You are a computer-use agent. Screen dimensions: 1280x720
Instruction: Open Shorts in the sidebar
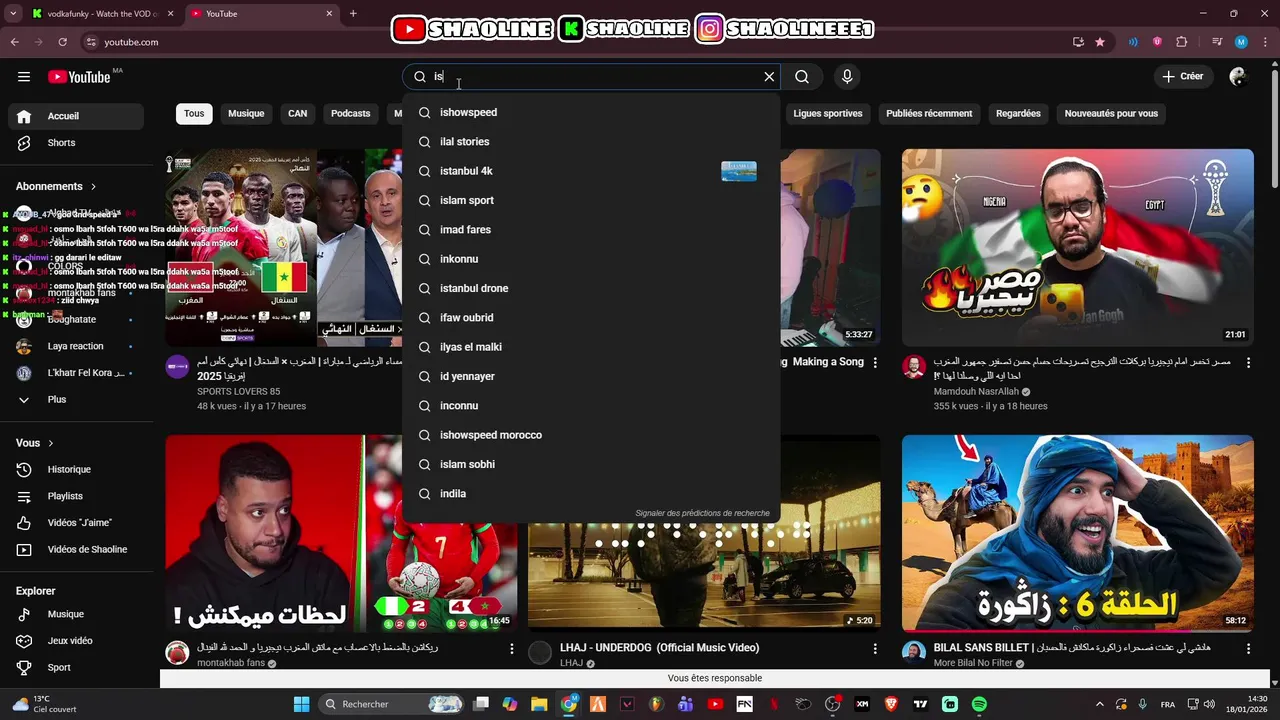pos(76,143)
